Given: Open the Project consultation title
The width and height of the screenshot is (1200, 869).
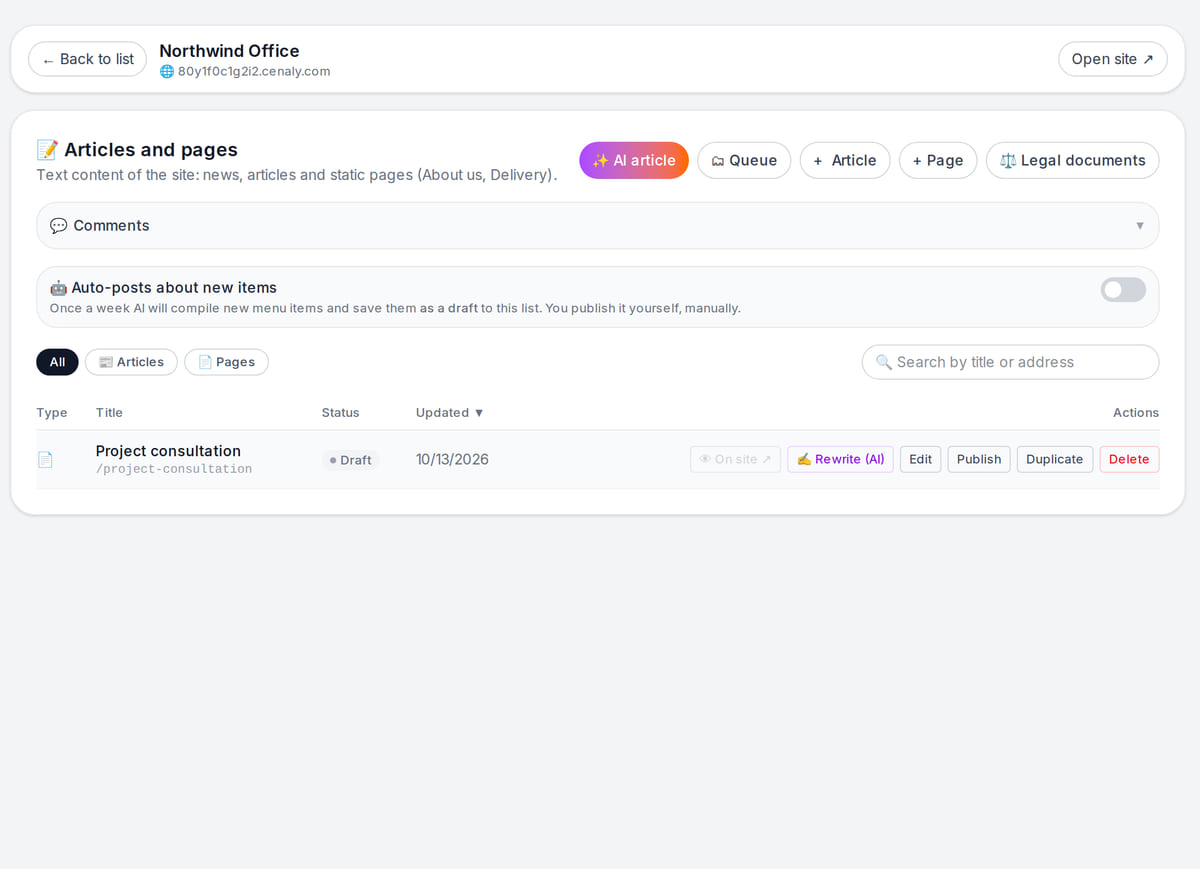Looking at the screenshot, I should click(168, 451).
